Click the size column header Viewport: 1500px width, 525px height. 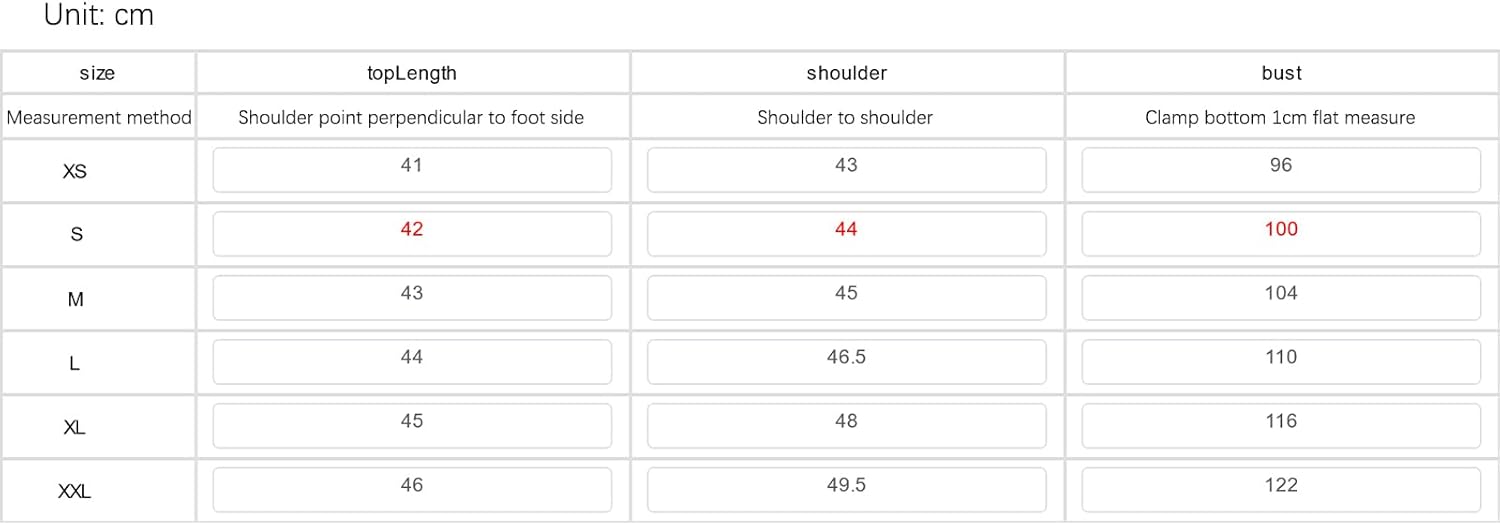pos(97,73)
